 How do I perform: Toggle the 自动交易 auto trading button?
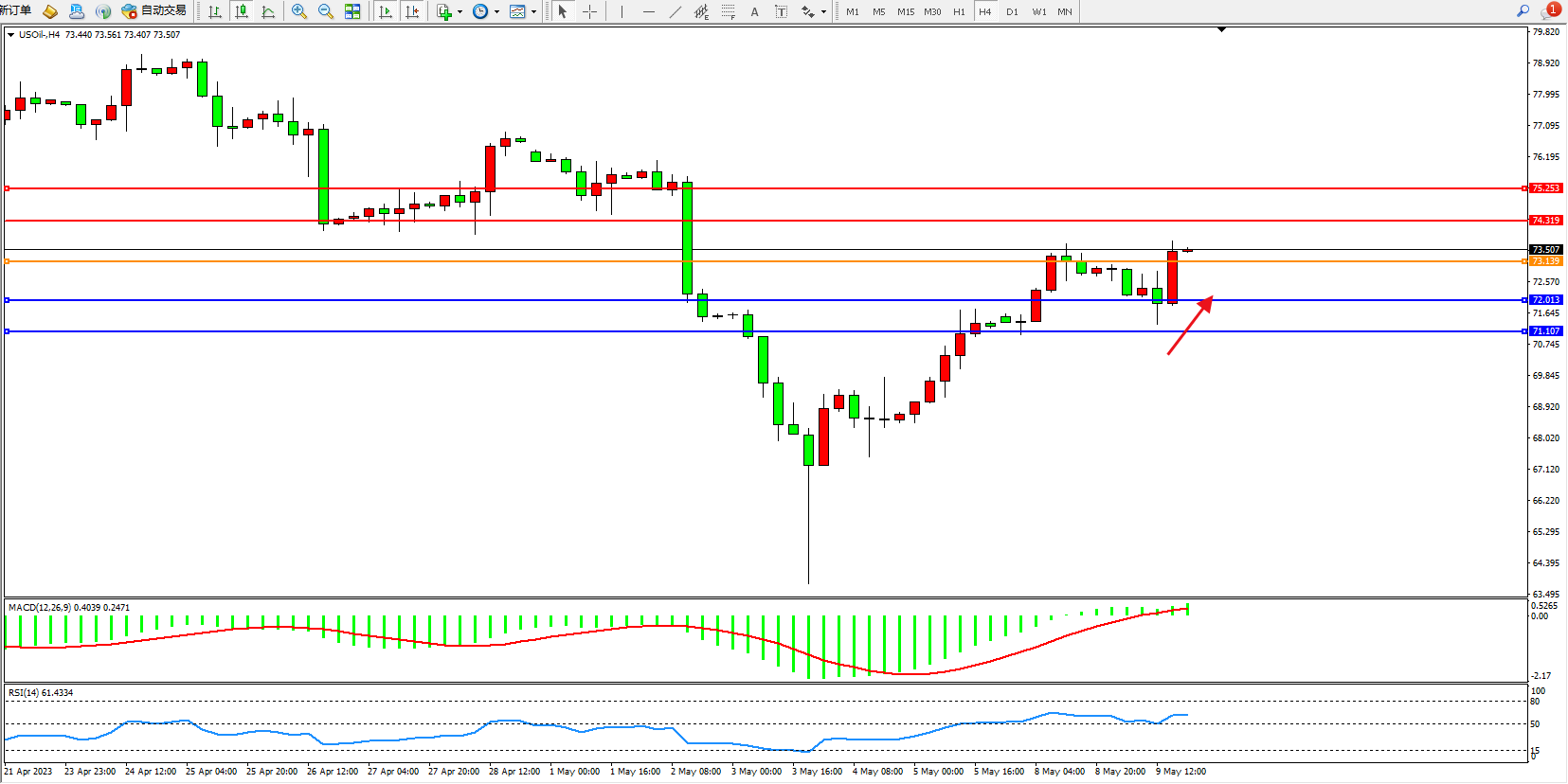click(x=154, y=11)
